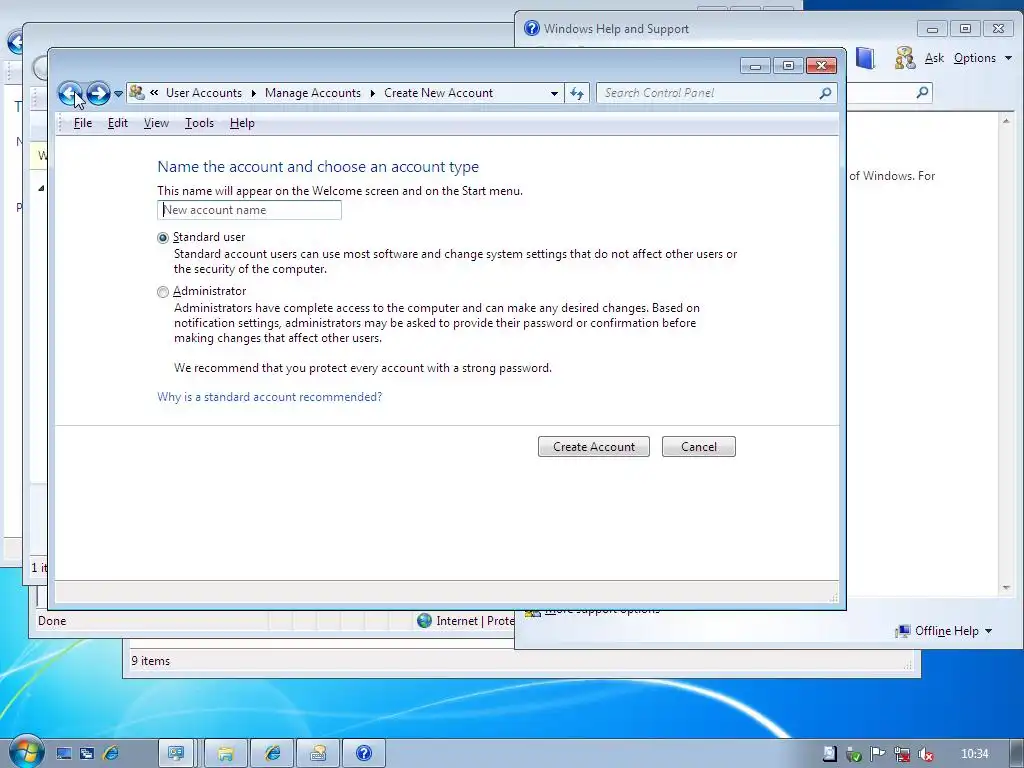Click the Ask people icon in Help window
This screenshot has width=1024, height=768.
pyautogui.click(x=904, y=58)
